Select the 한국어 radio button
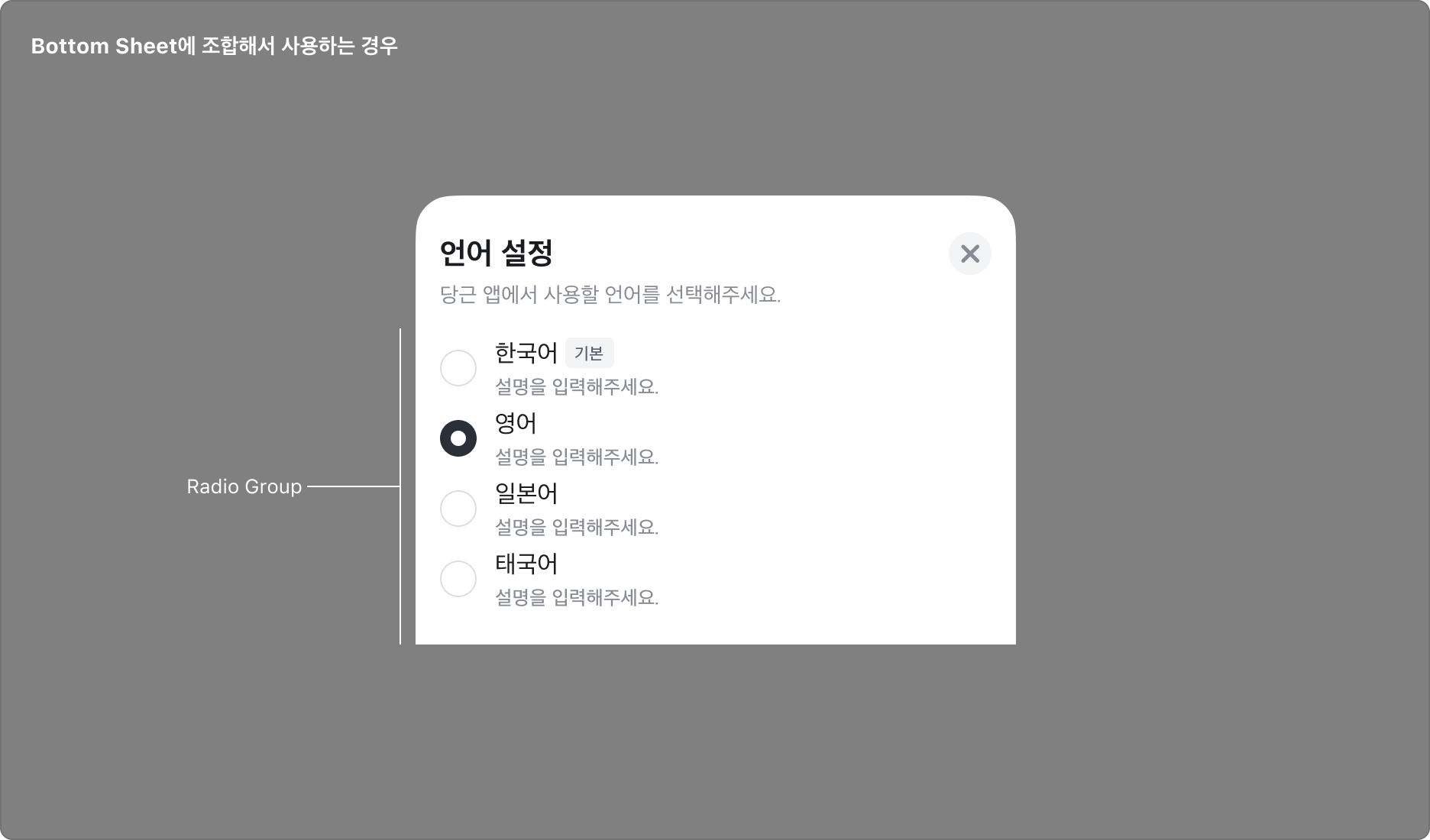The width and height of the screenshot is (1430, 840). coord(458,368)
